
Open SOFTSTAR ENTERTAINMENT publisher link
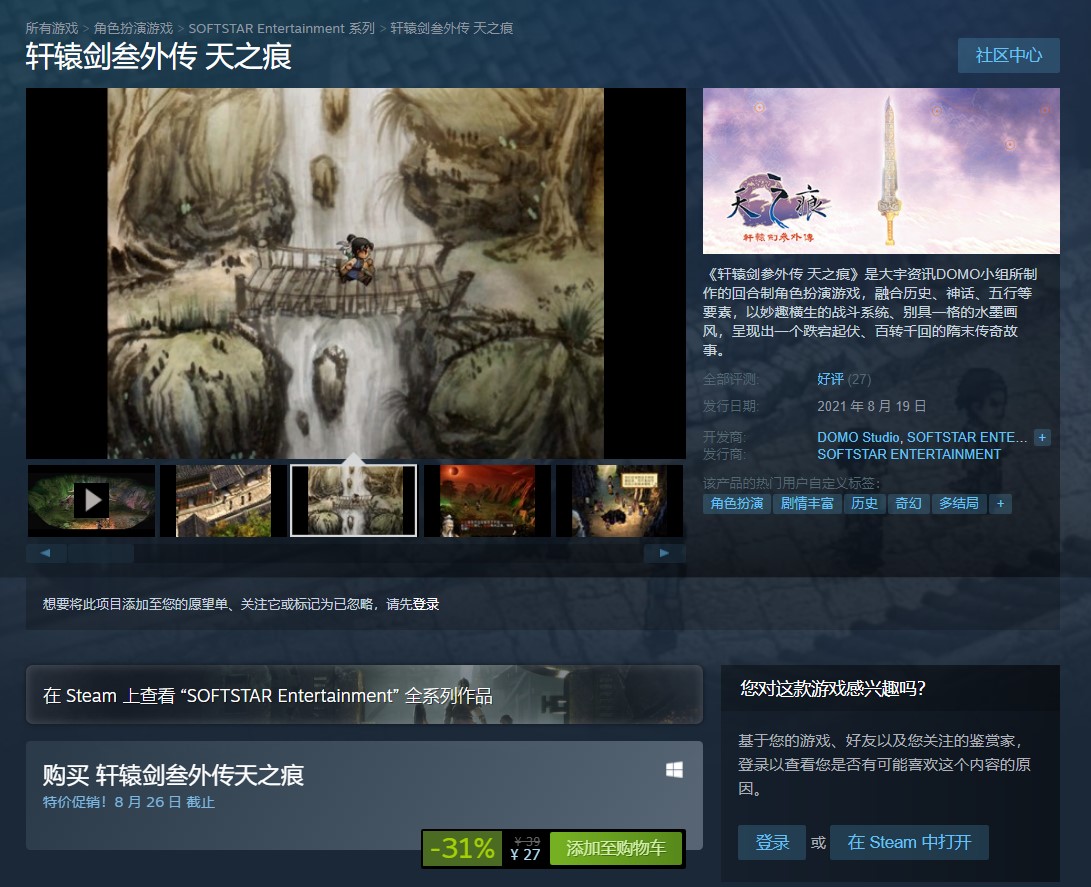tap(909, 454)
